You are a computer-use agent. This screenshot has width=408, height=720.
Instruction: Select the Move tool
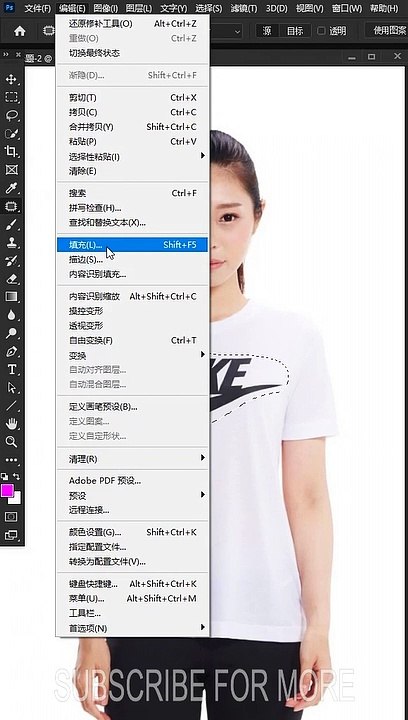pyautogui.click(x=11, y=79)
